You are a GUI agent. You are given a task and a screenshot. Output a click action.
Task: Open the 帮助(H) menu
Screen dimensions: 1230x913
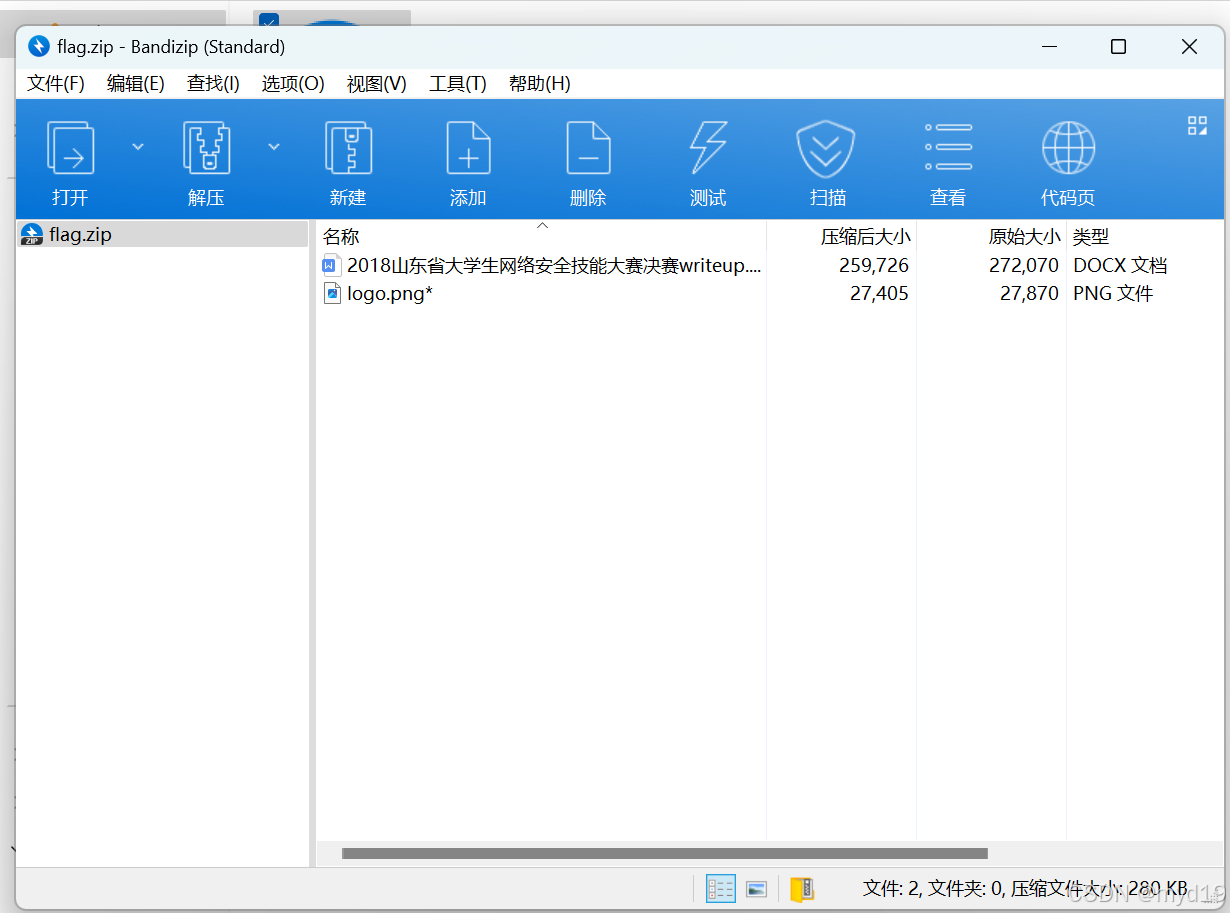coord(540,84)
